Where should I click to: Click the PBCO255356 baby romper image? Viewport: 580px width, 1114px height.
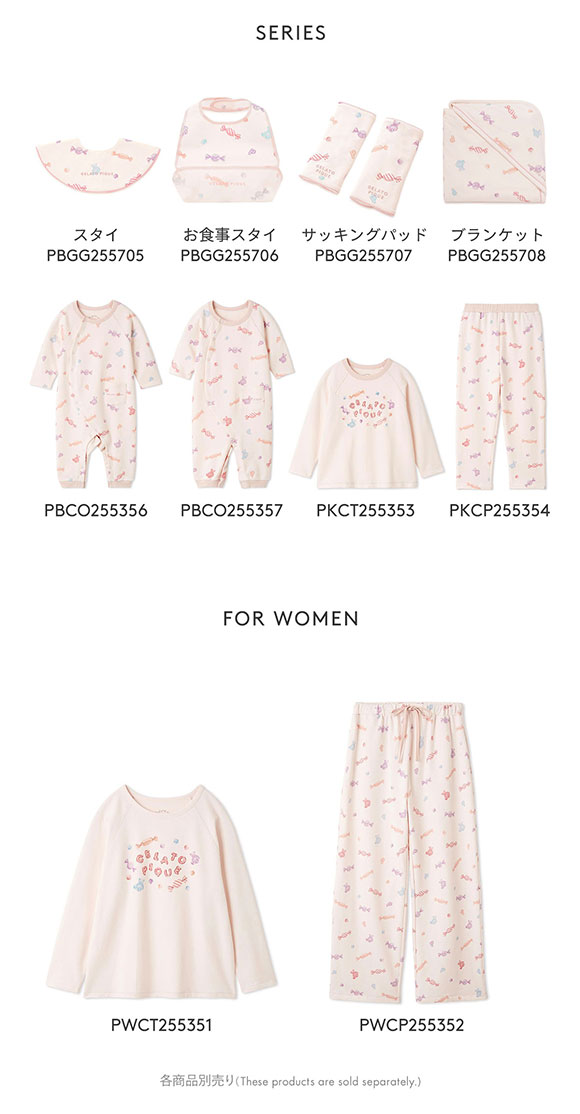(96, 394)
